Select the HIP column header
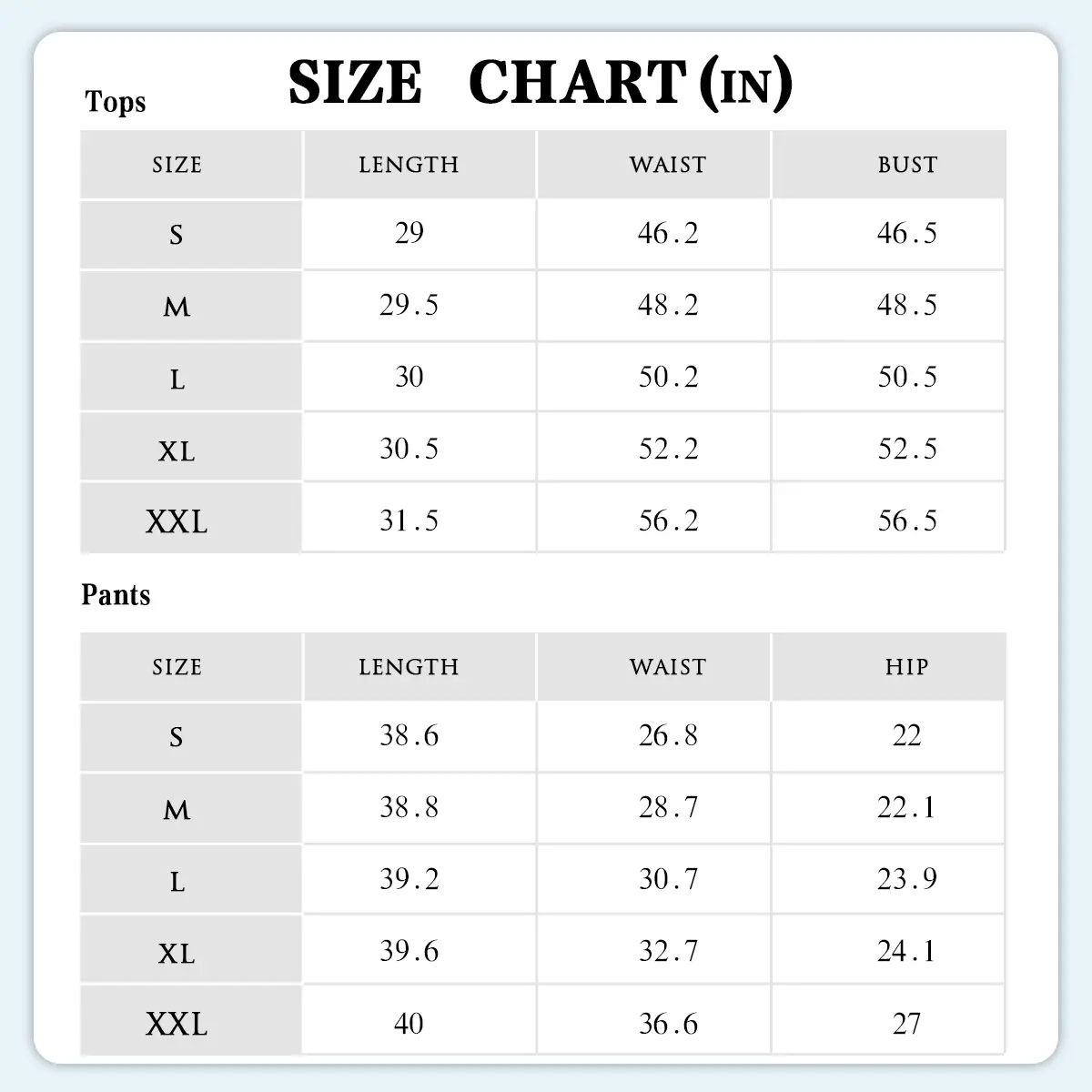Viewport: 1092px width, 1092px height. coord(906,667)
